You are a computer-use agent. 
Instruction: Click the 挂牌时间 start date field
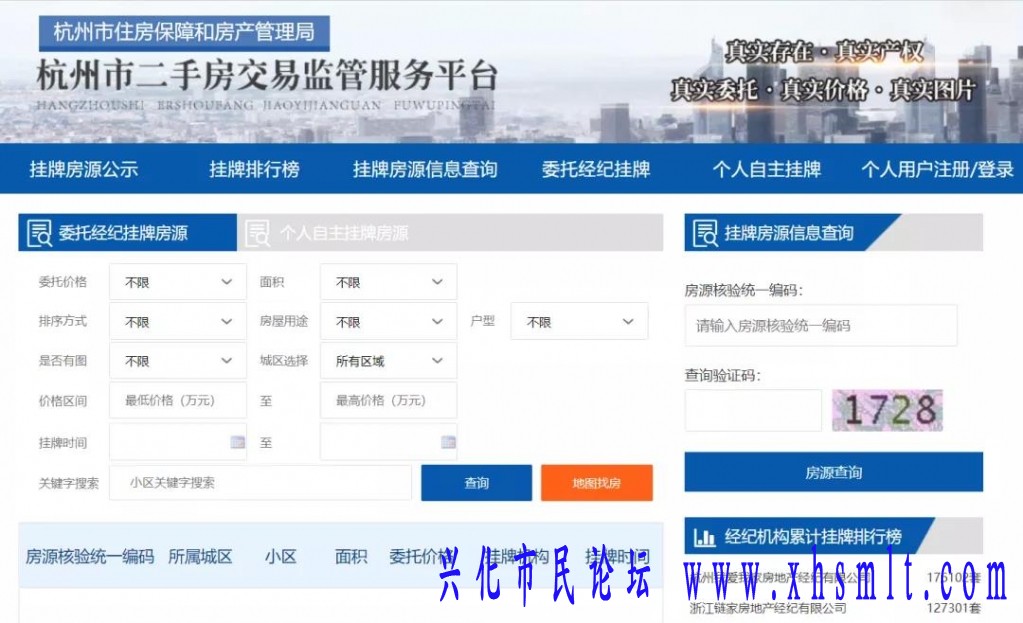(x=177, y=442)
